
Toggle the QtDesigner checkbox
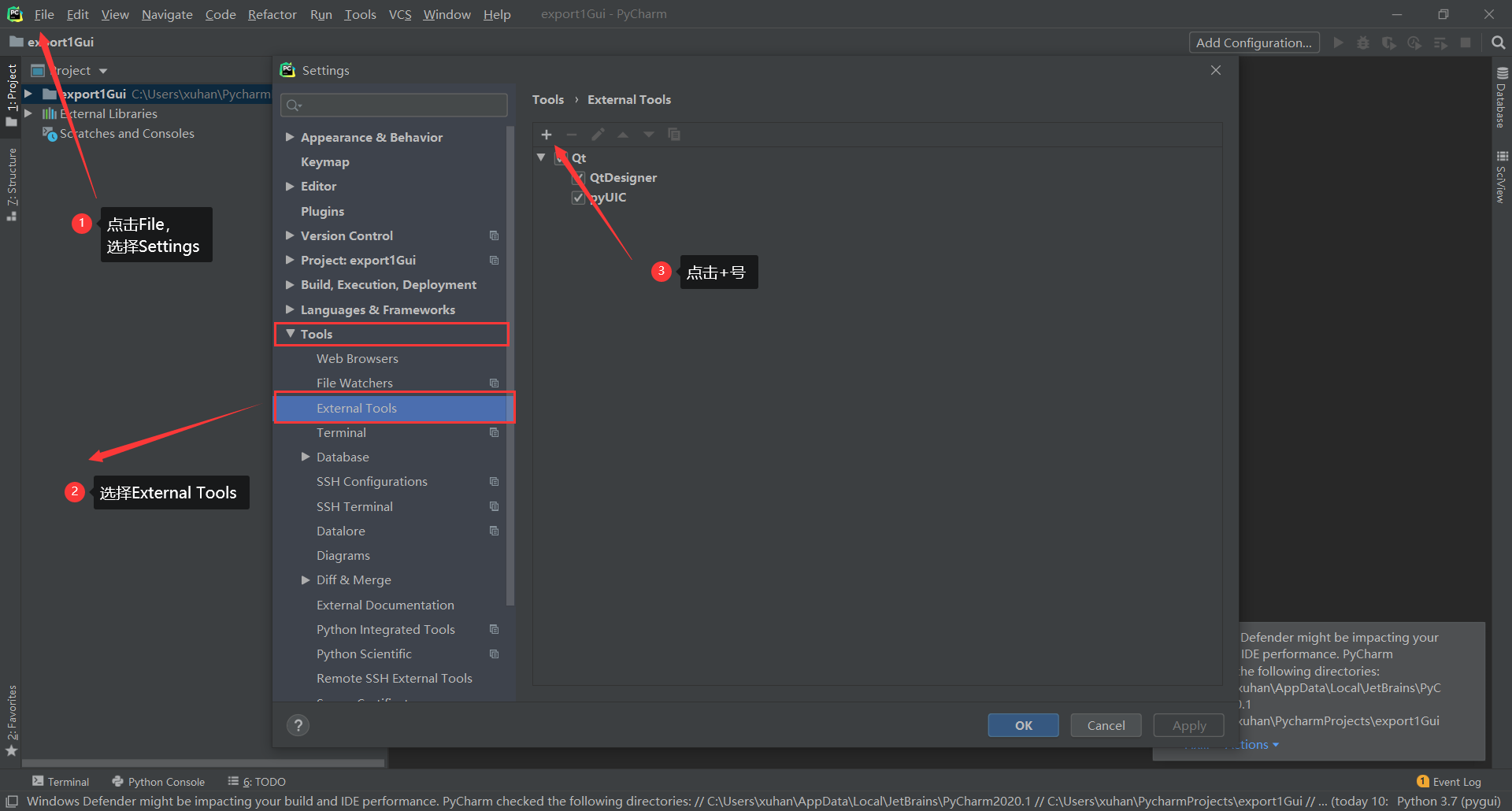click(579, 178)
